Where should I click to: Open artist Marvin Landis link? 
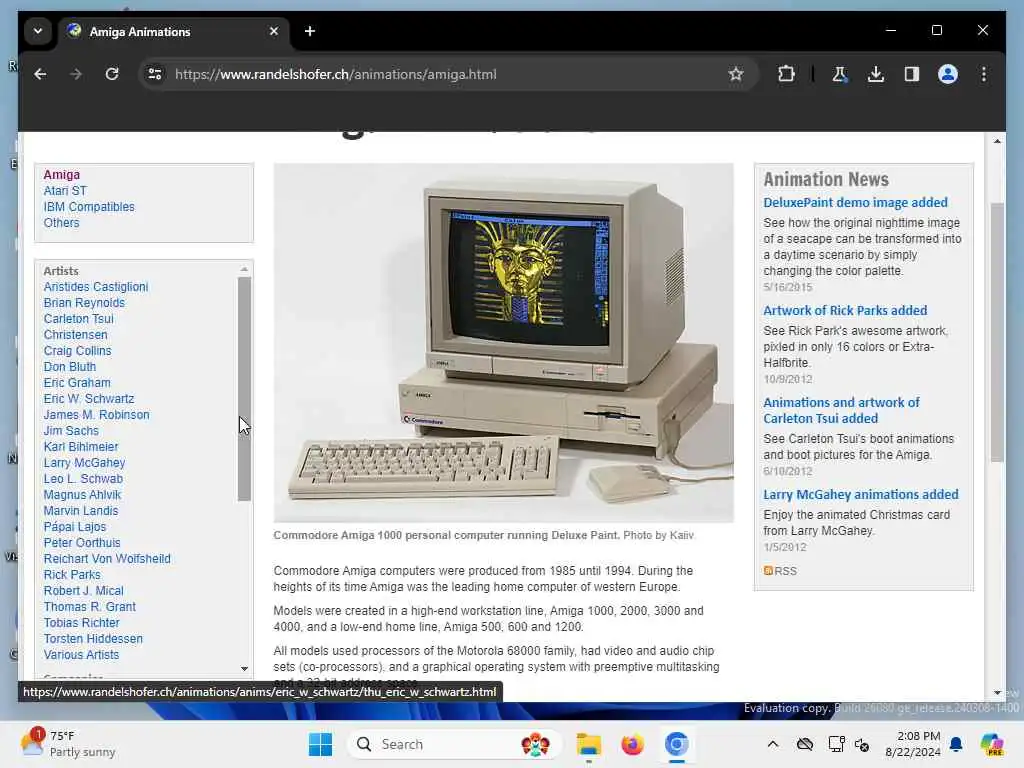(x=80, y=511)
